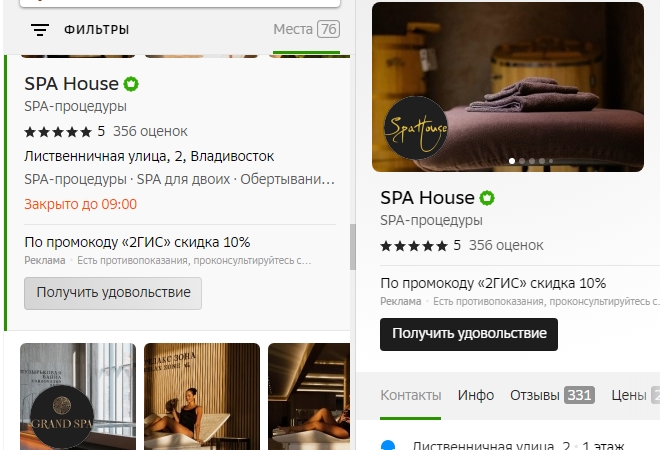660x450 pixels.
Task: Select the first photo carousel dot
Action: point(512,161)
